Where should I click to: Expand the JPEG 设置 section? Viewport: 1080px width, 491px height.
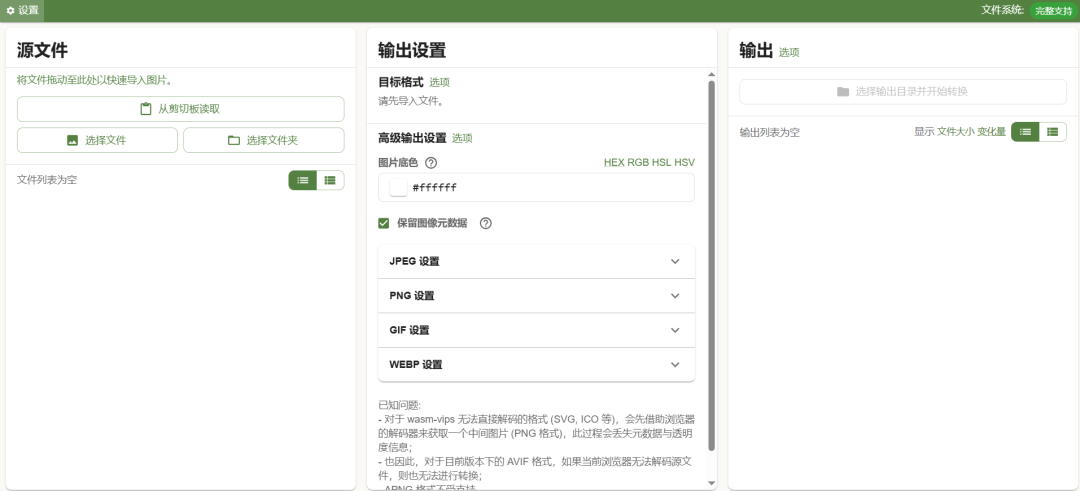pyautogui.click(x=536, y=261)
